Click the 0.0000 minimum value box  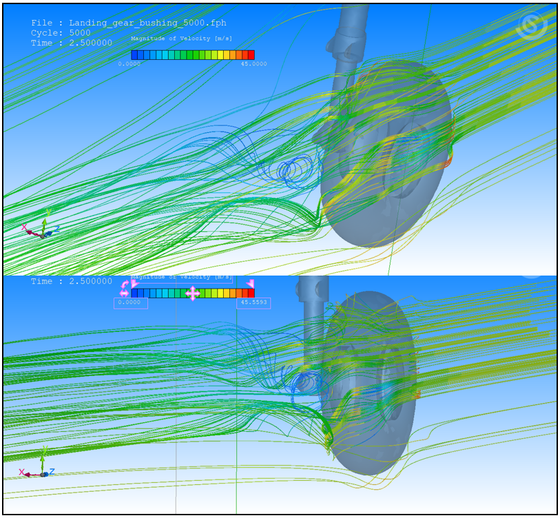[x=130, y=303]
